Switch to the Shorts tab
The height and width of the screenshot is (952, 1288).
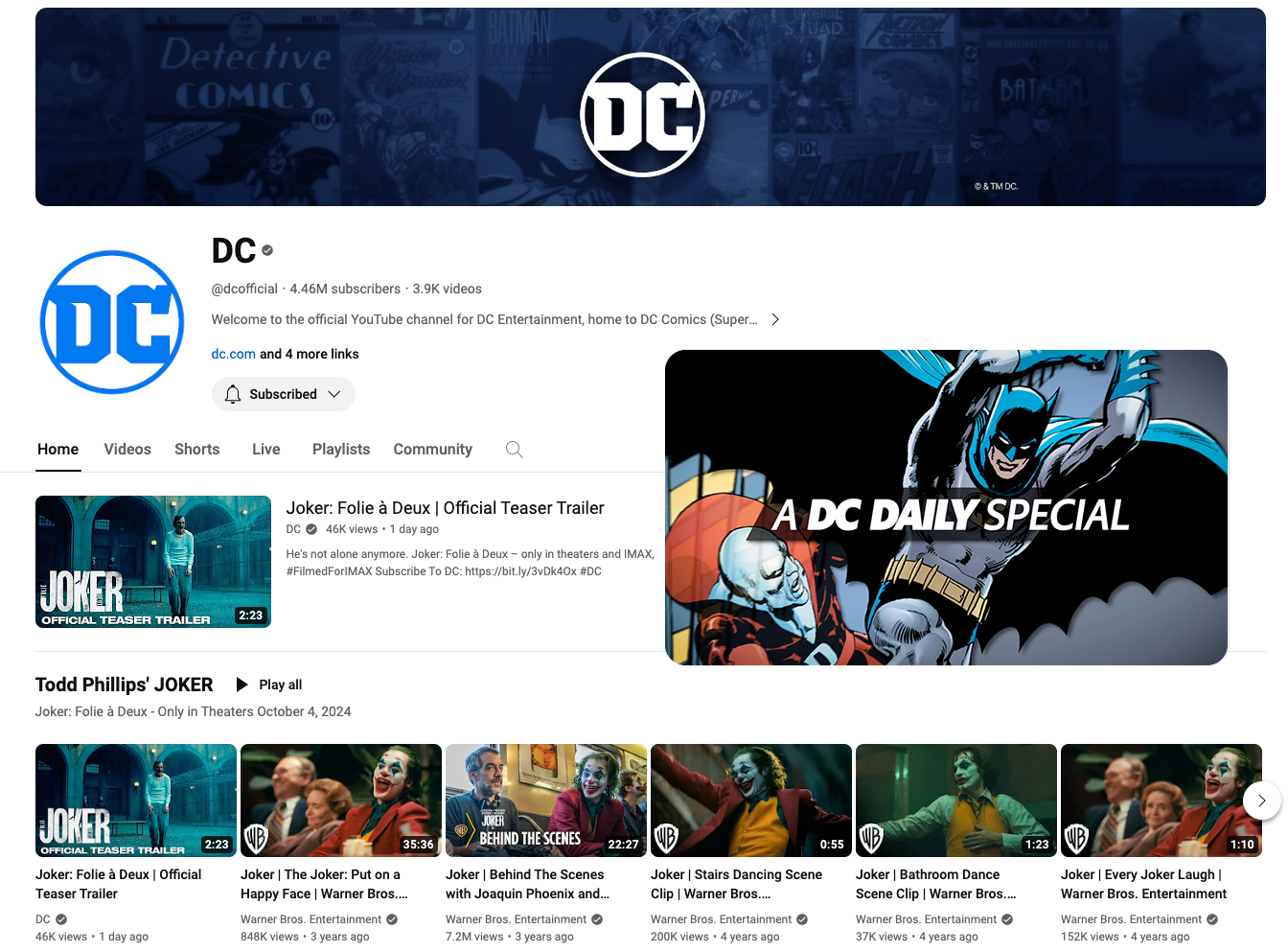pyautogui.click(x=197, y=449)
